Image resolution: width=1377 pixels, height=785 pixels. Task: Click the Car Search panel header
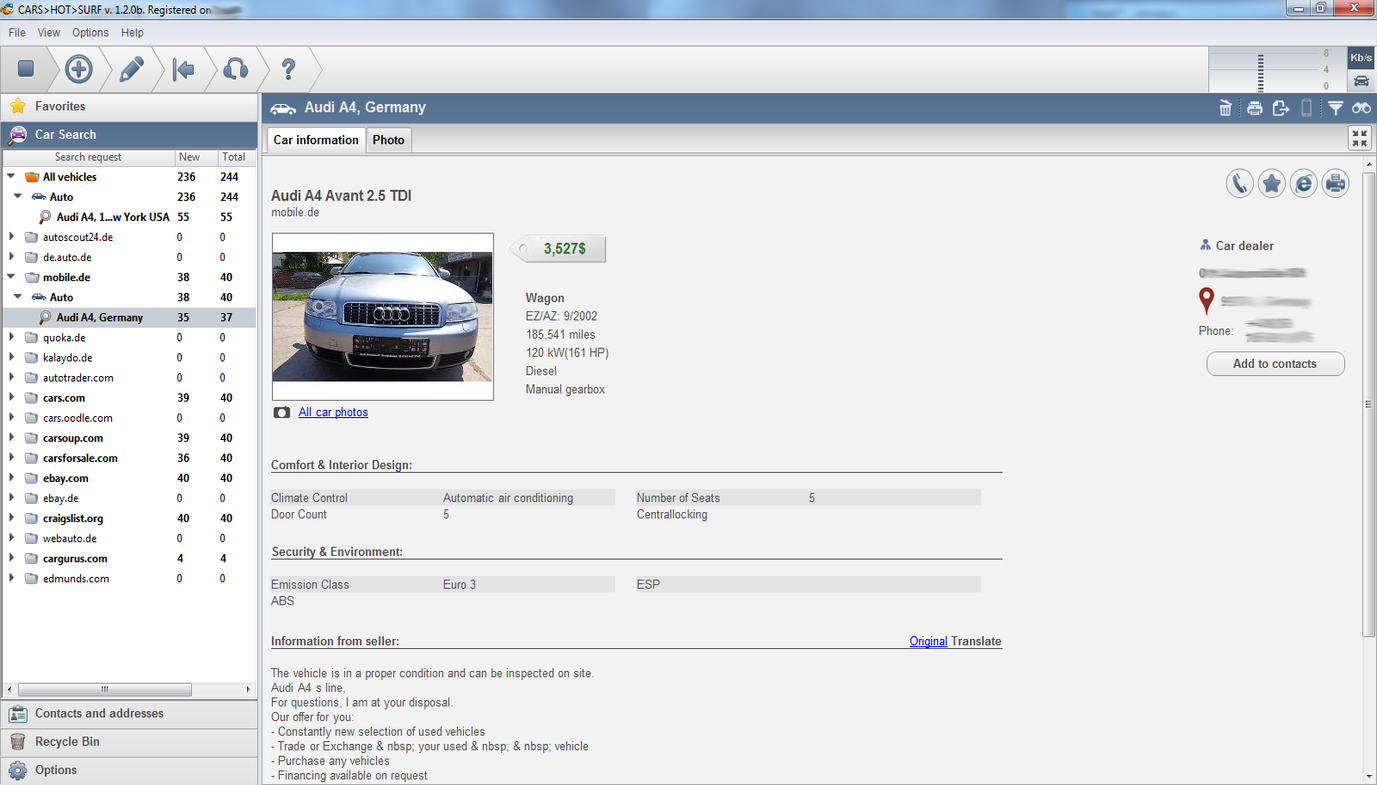click(x=130, y=135)
